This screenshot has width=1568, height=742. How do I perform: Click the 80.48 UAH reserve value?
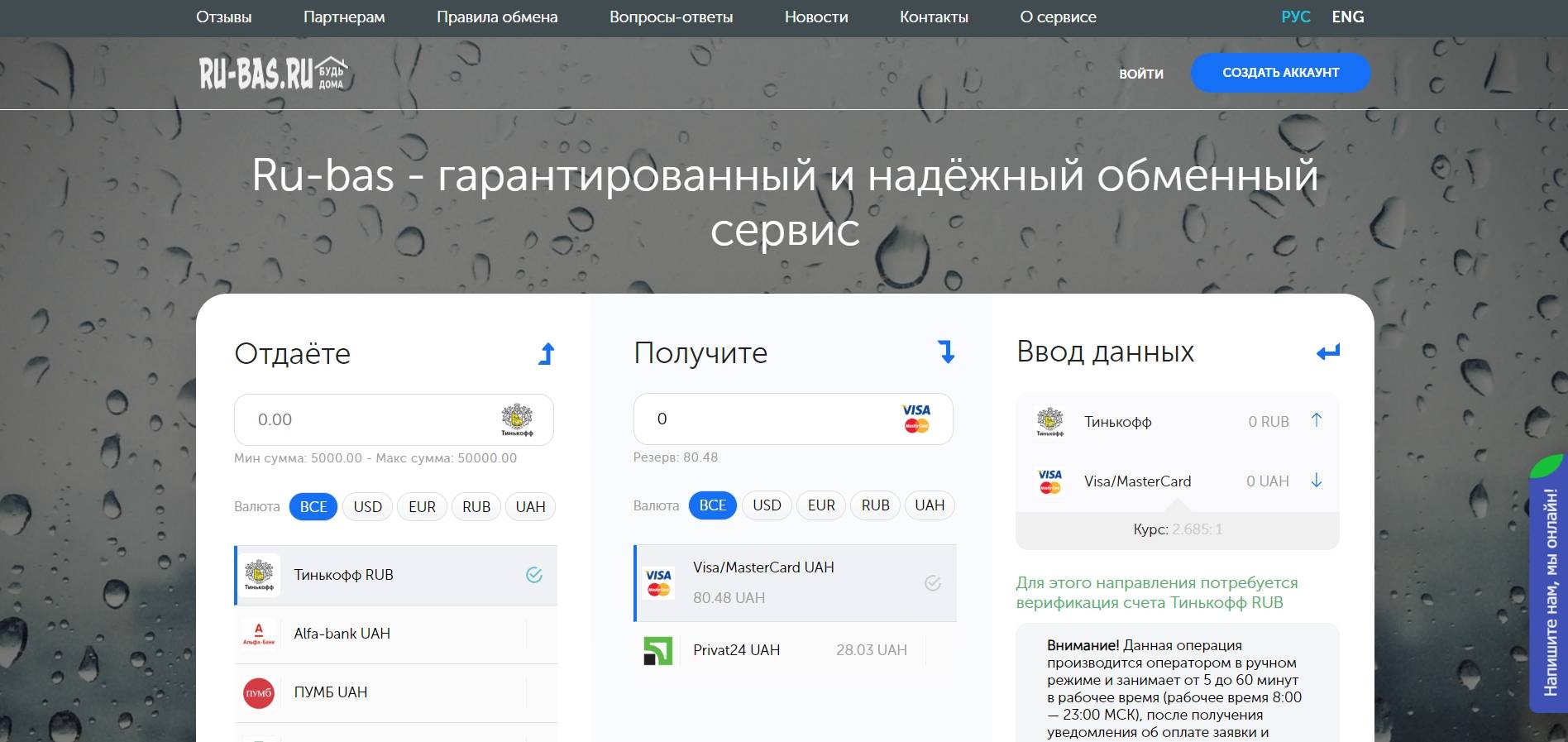tap(729, 597)
